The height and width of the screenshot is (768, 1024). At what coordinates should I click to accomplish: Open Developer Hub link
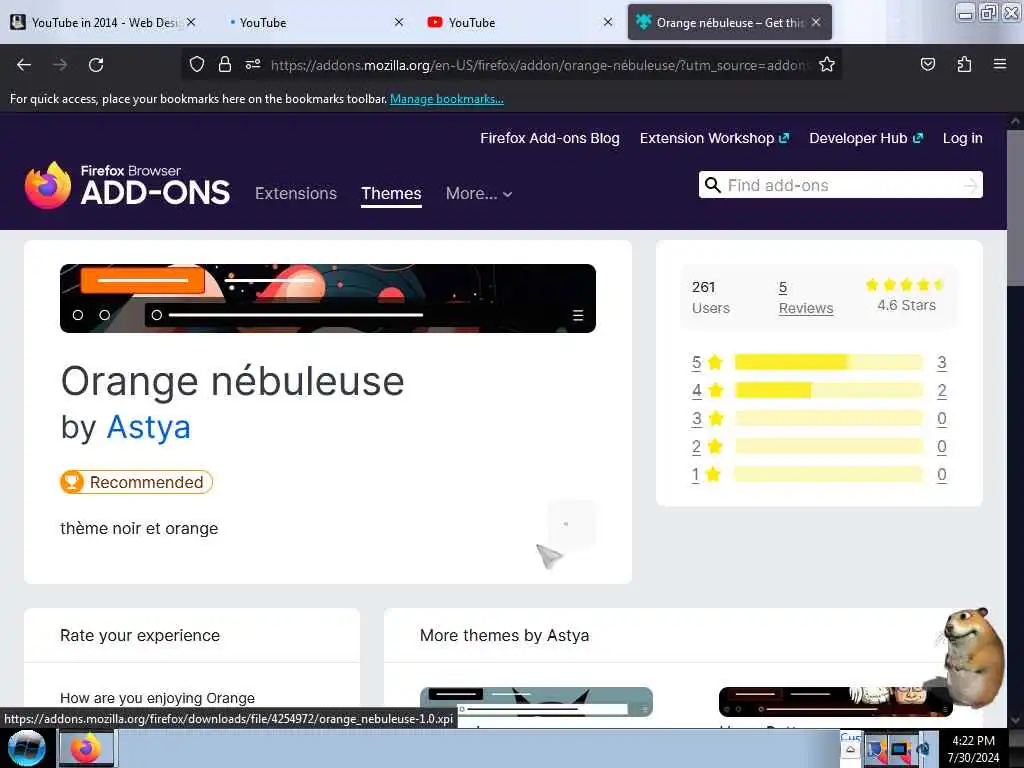click(x=866, y=138)
